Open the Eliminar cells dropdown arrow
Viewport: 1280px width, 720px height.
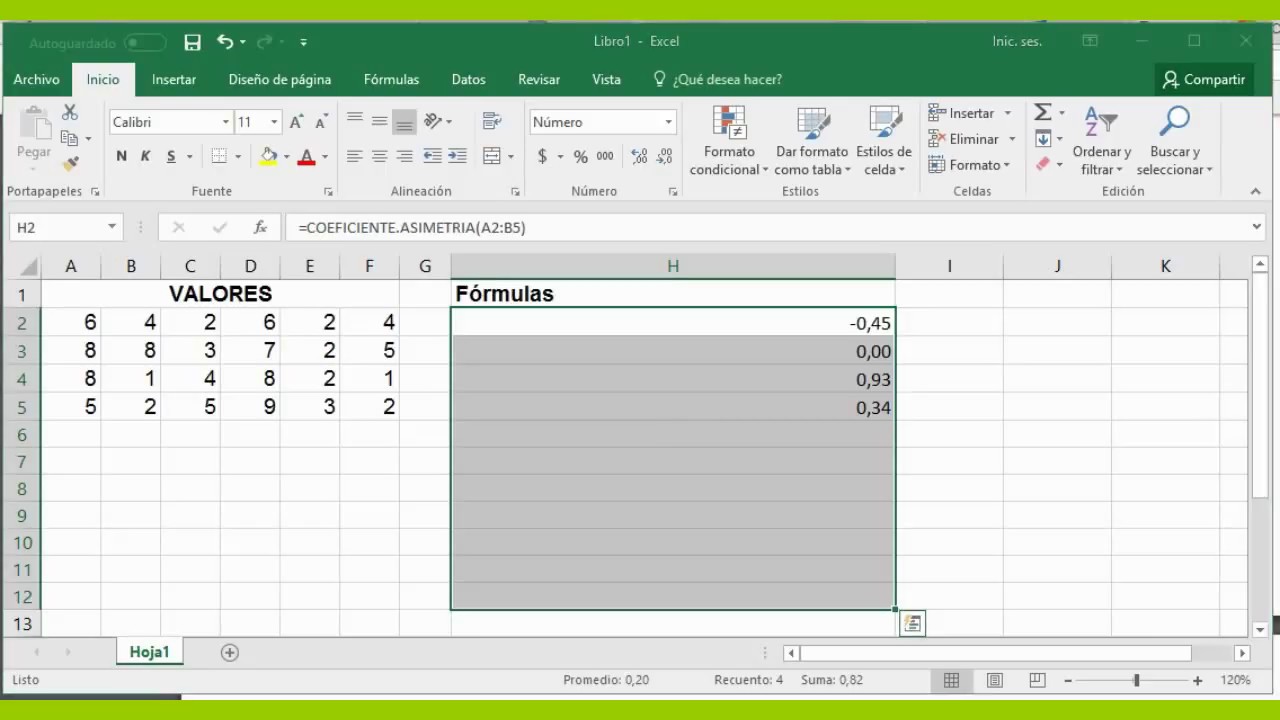(x=1011, y=139)
